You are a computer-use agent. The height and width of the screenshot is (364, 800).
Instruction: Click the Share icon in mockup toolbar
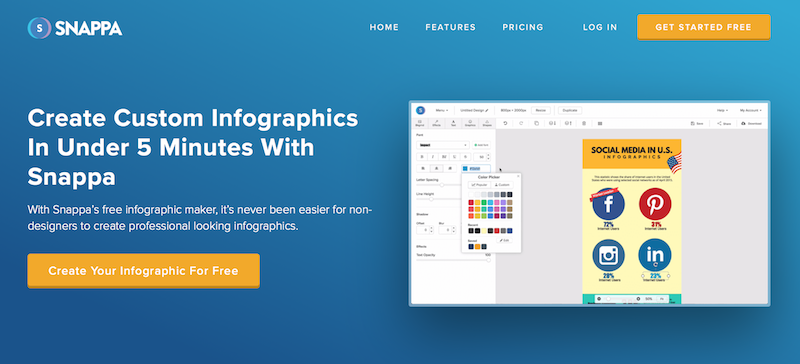(719, 124)
